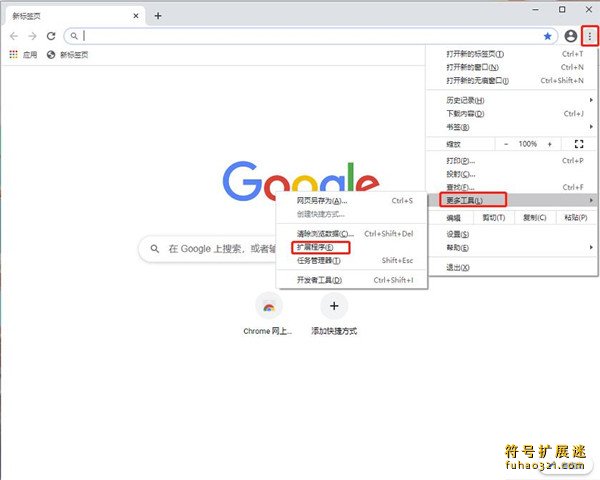Expand the 更多工具 submenu

click(512, 200)
